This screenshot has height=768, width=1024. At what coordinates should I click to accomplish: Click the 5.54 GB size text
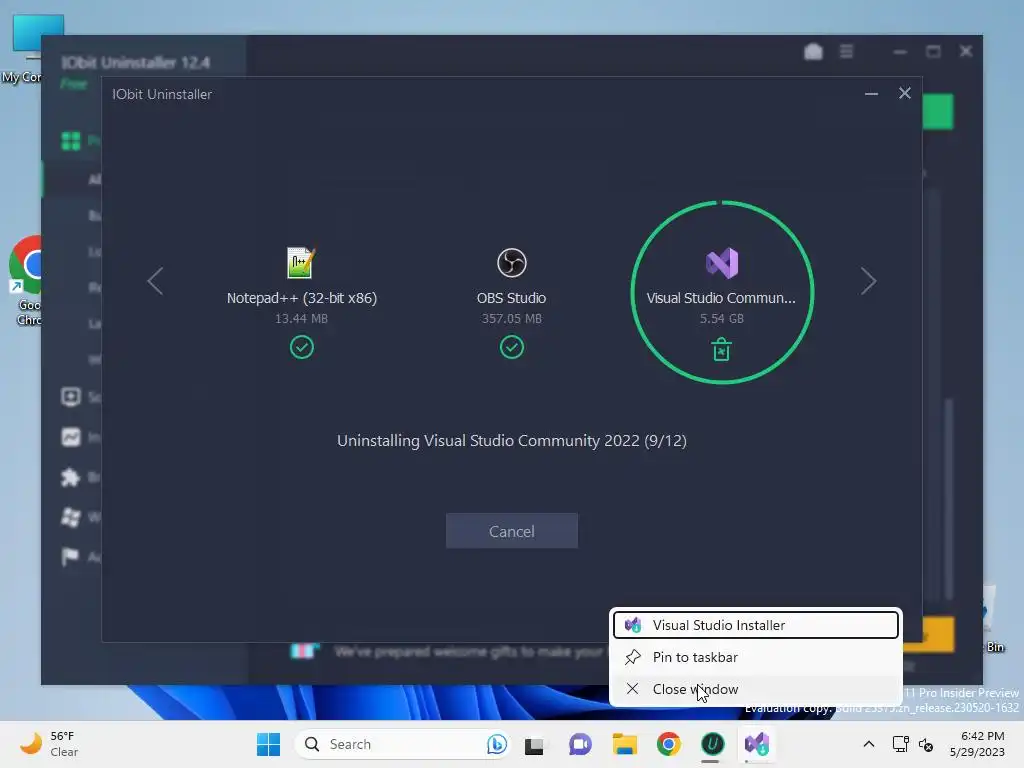(x=722, y=319)
